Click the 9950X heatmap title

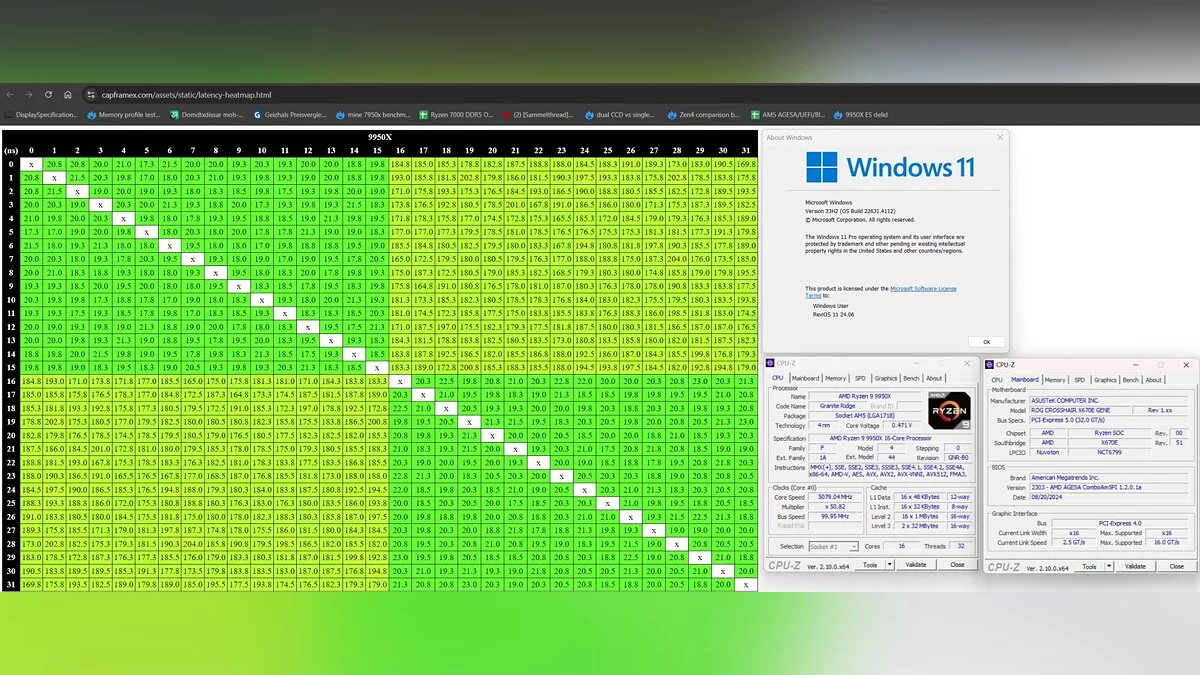(379, 138)
